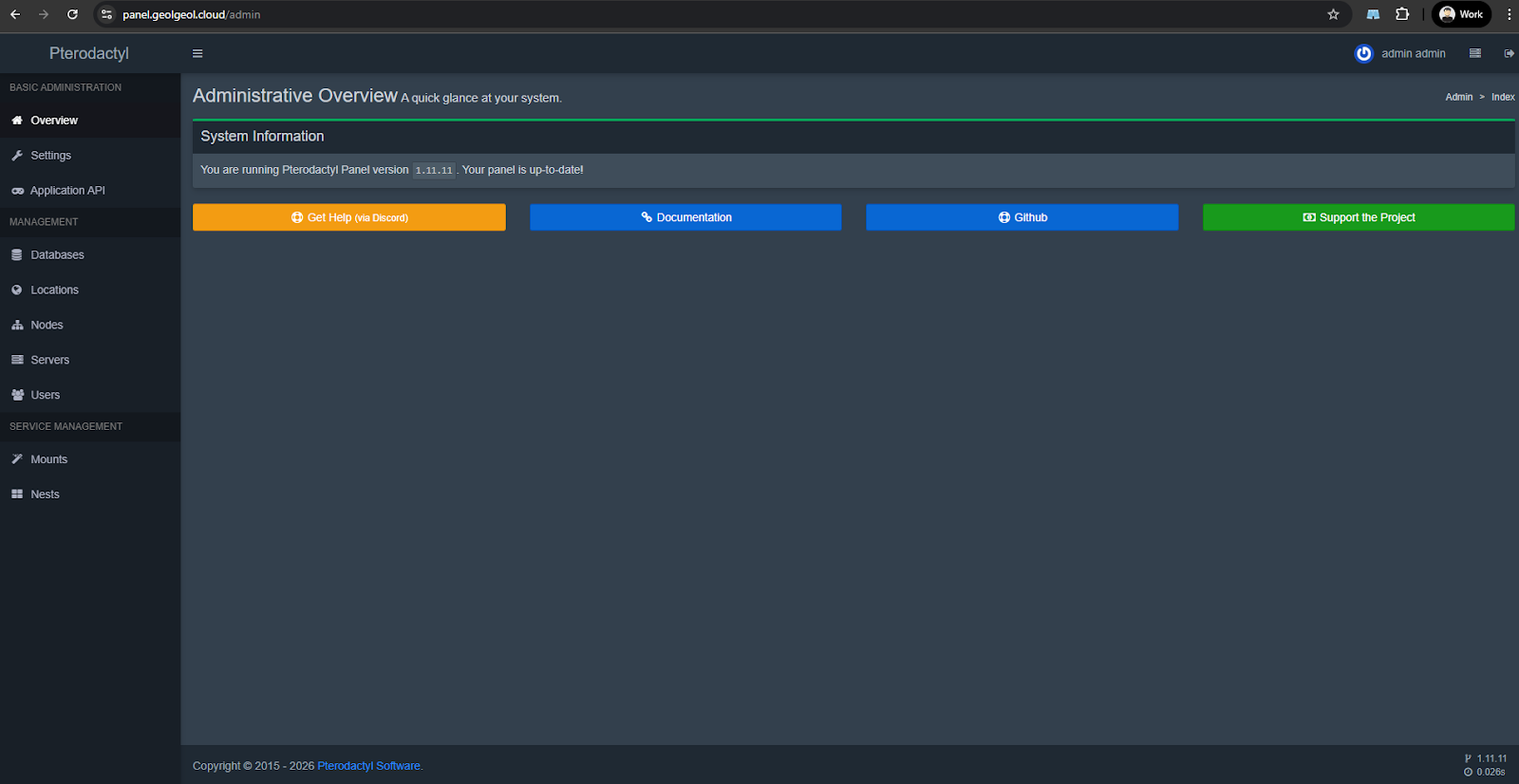
Task: Open the Nests service page
Action: [x=45, y=495]
